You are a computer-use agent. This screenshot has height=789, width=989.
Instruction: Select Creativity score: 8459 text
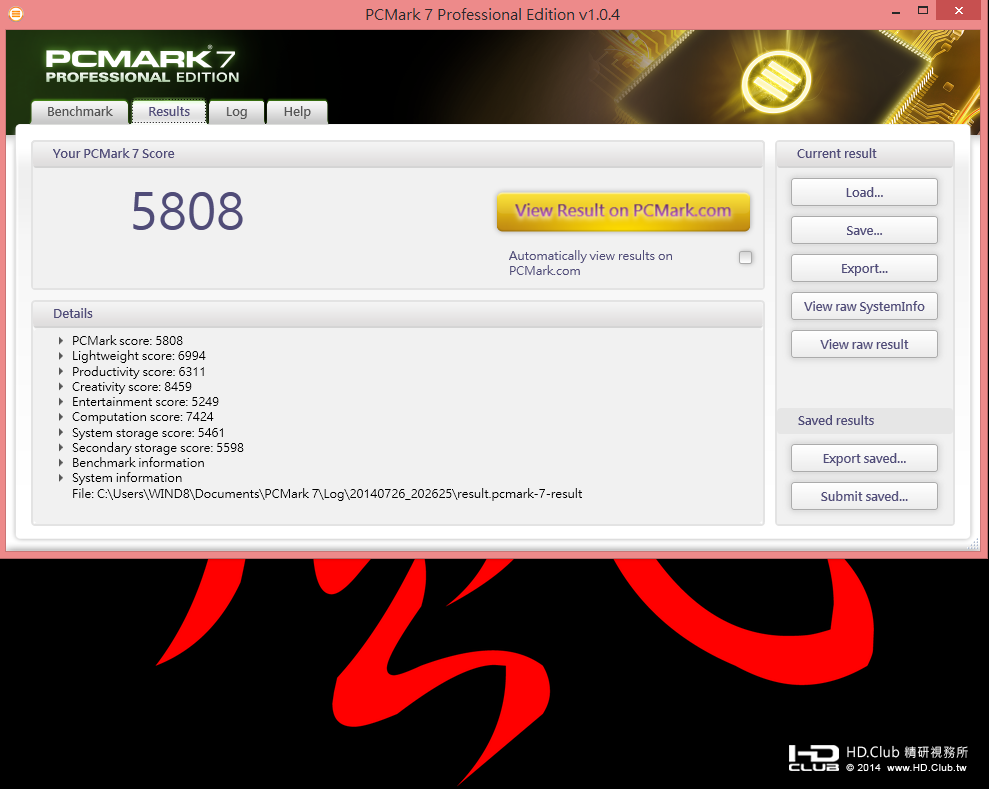(132, 387)
